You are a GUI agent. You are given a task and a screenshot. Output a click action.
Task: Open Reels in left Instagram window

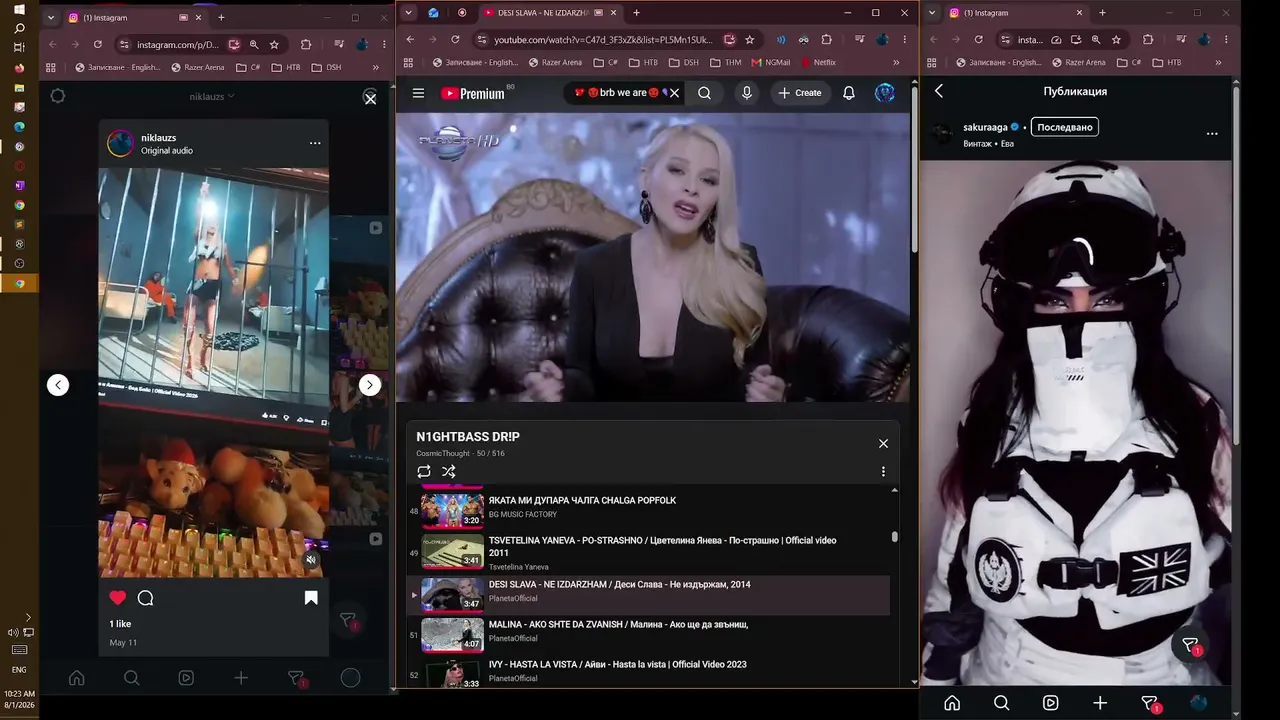click(186, 678)
